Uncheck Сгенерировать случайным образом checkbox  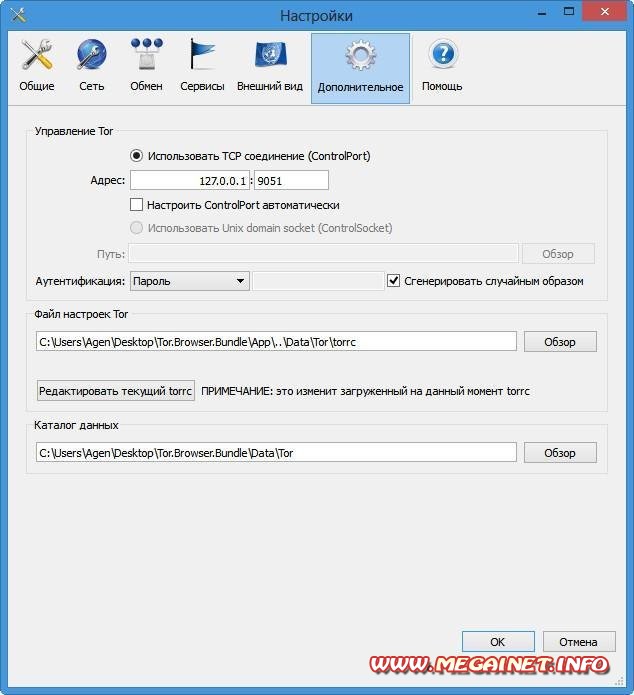(393, 281)
